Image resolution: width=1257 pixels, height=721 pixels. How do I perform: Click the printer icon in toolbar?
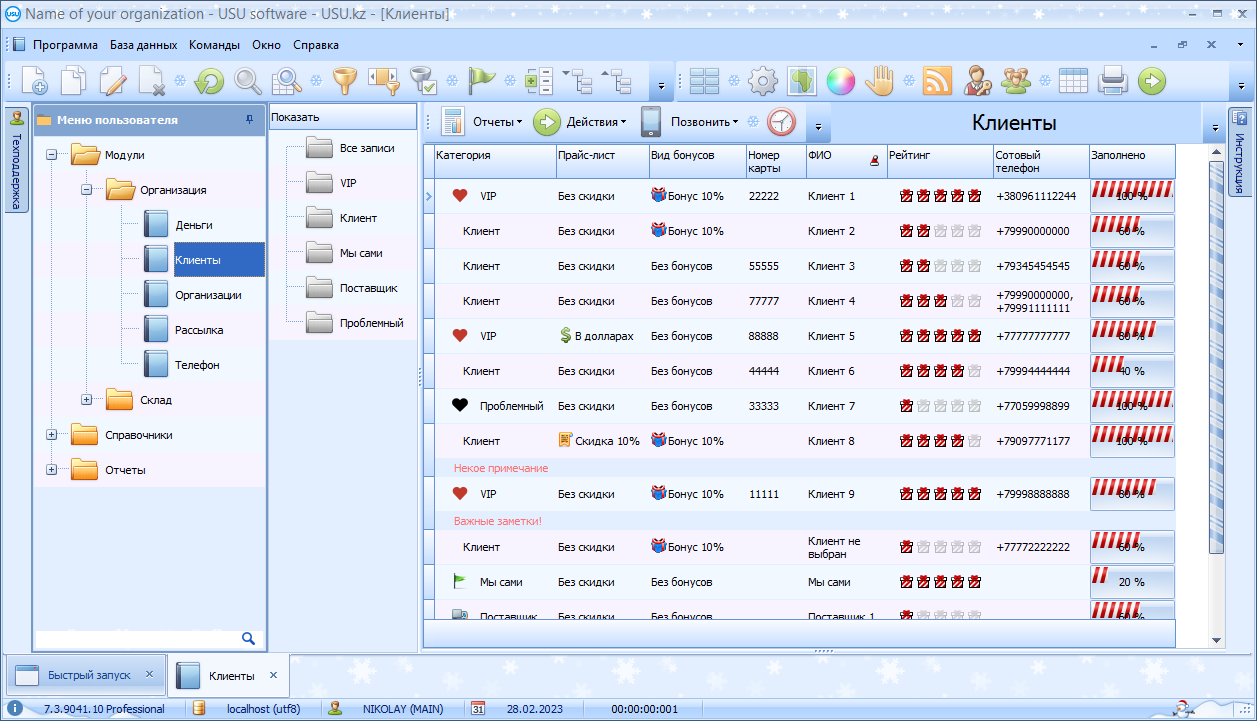[1113, 81]
